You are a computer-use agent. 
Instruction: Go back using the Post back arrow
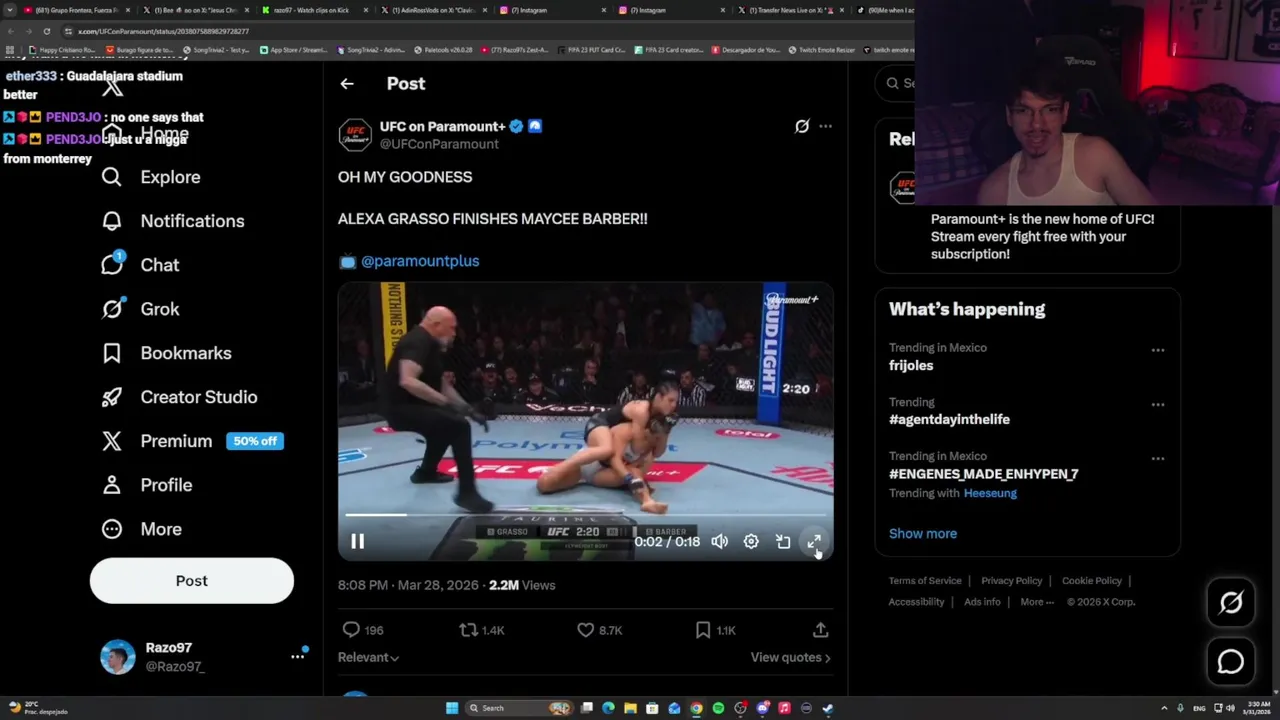coord(347,84)
